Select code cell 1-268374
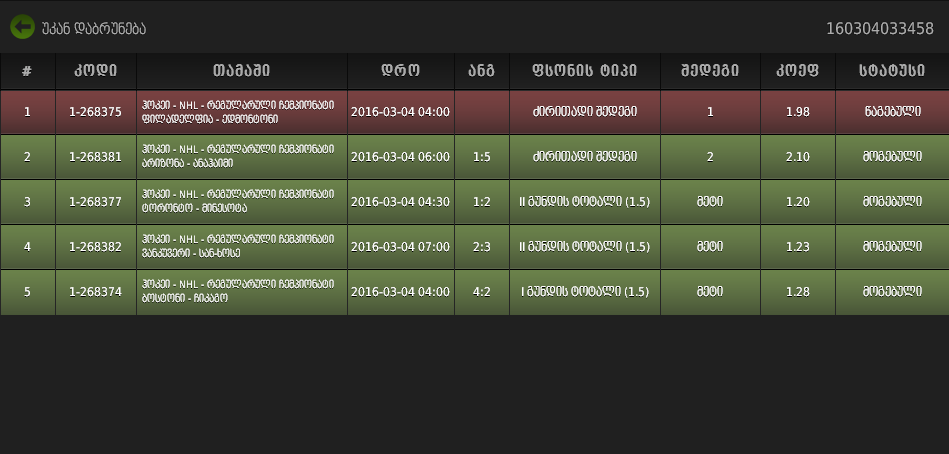 96,292
